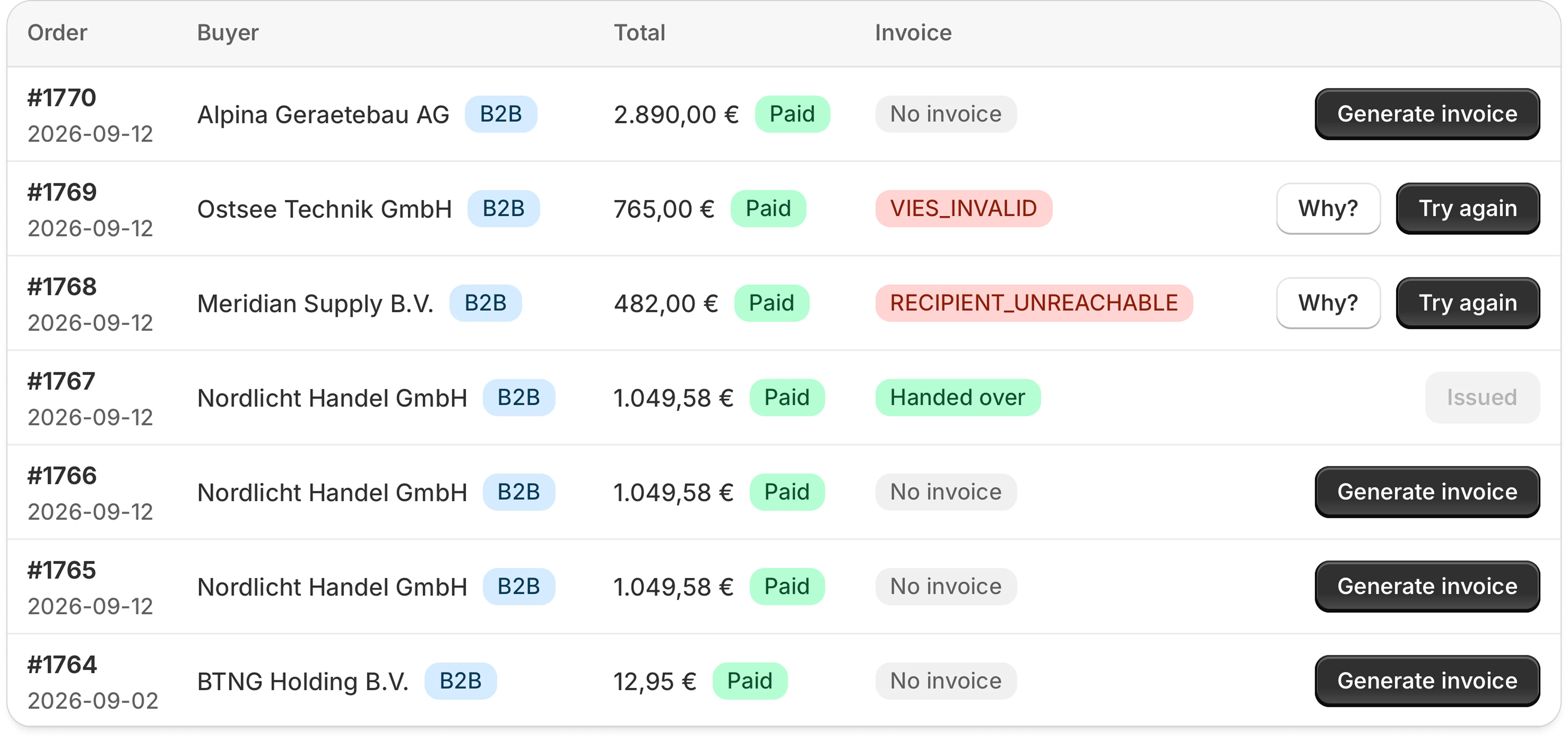
Task: Generate invoice for order #1764
Action: [x=1427, y=680]
